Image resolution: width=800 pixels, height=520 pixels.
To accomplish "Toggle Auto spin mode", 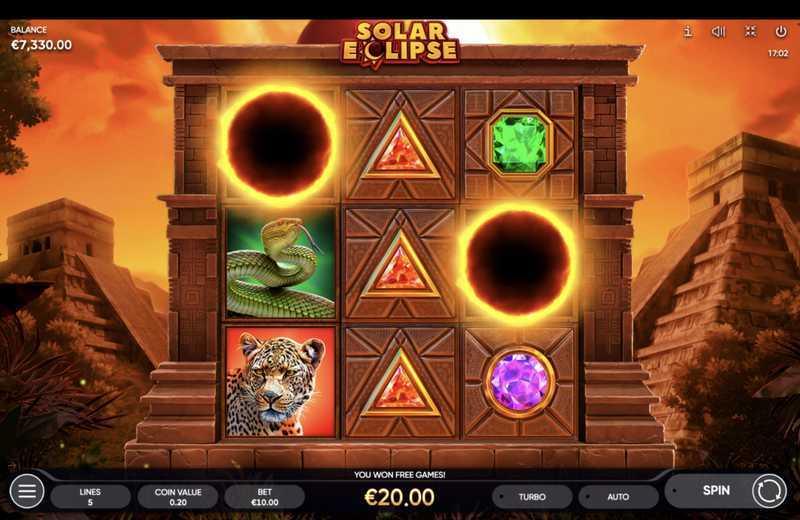I will (x=618, y=497).
